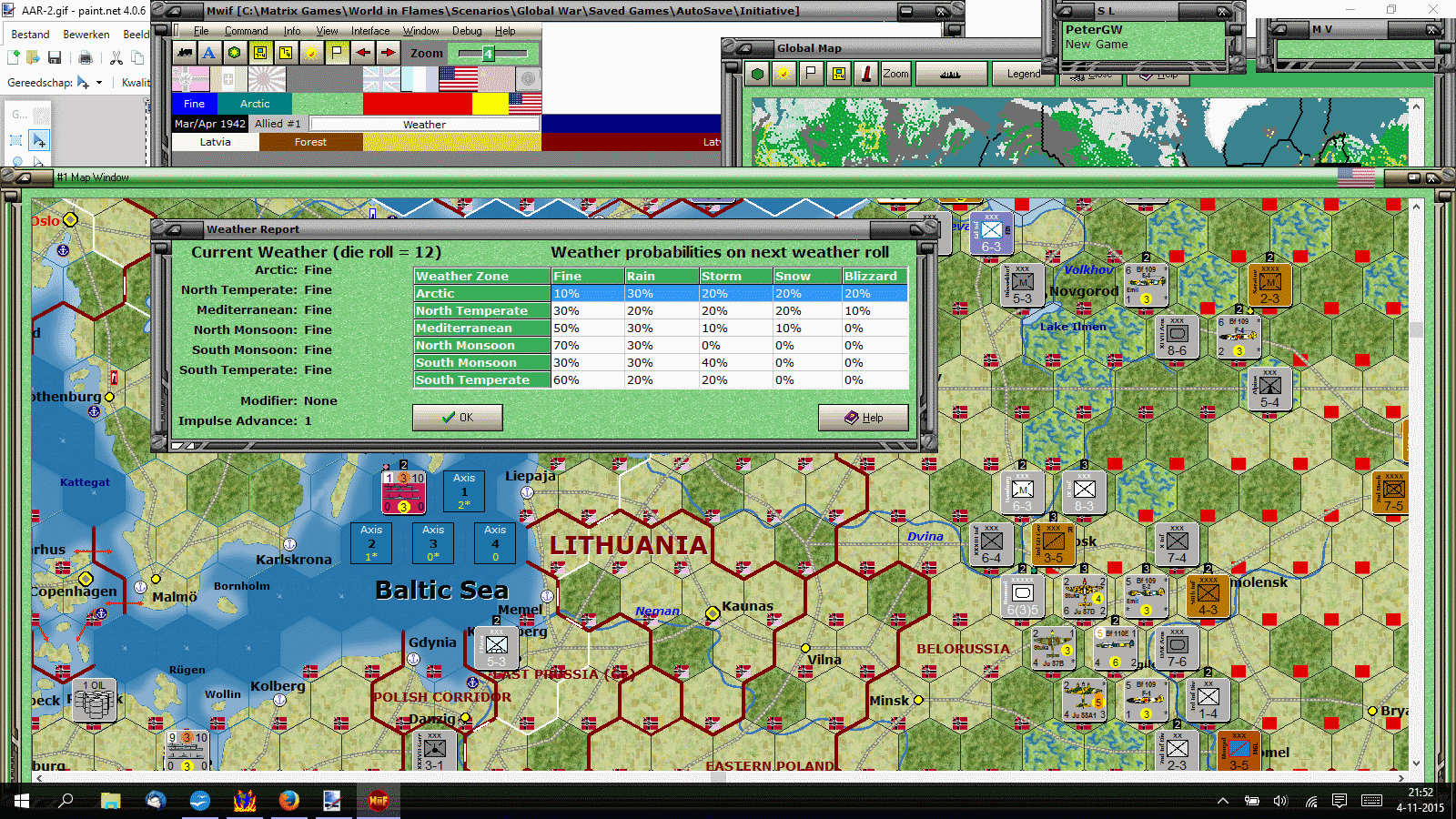Open the Interface menu
The image size is (1456, 819).
[370, 31]
